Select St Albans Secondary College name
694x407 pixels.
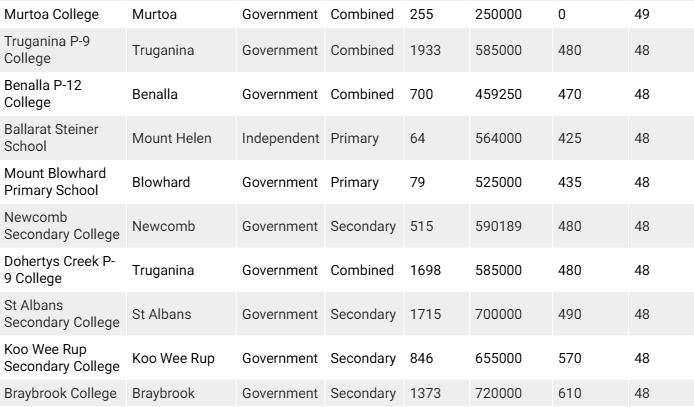click(x=62, y=314)
